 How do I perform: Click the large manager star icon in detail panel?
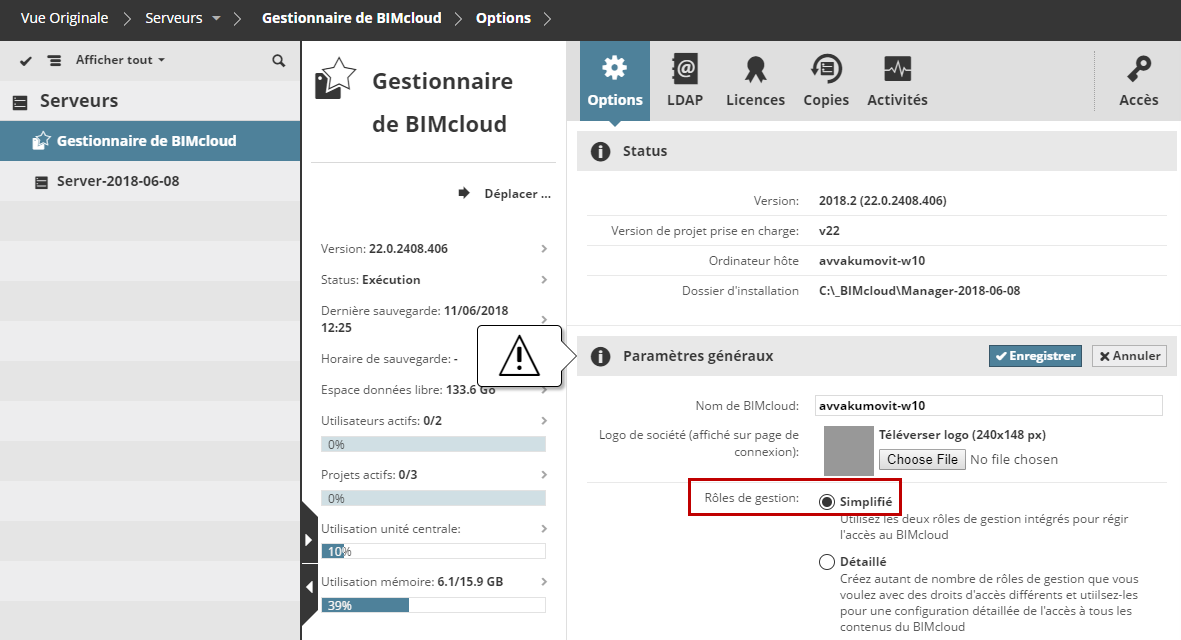click(334, 78)
